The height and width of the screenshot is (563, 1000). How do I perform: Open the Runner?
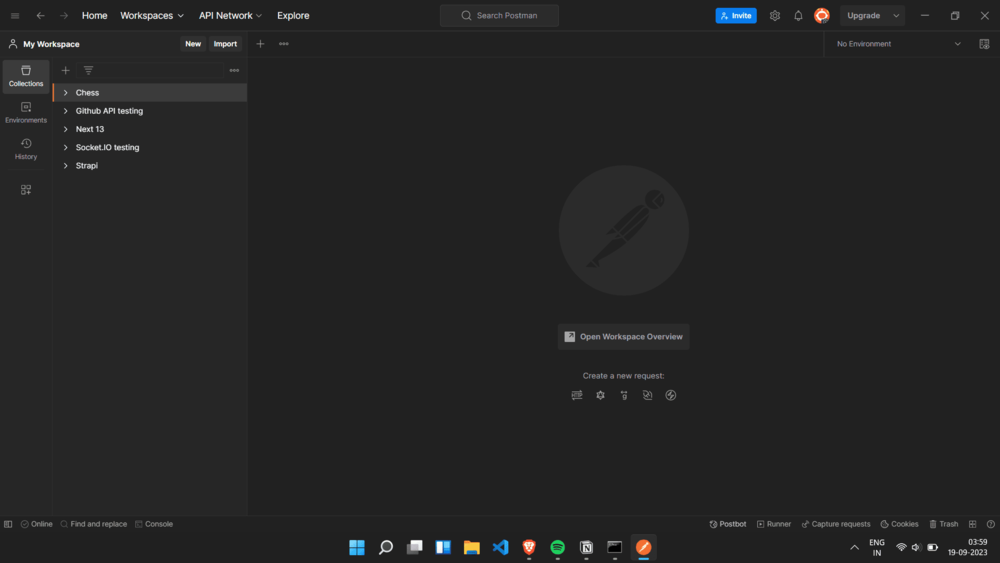tap(774, 524)
